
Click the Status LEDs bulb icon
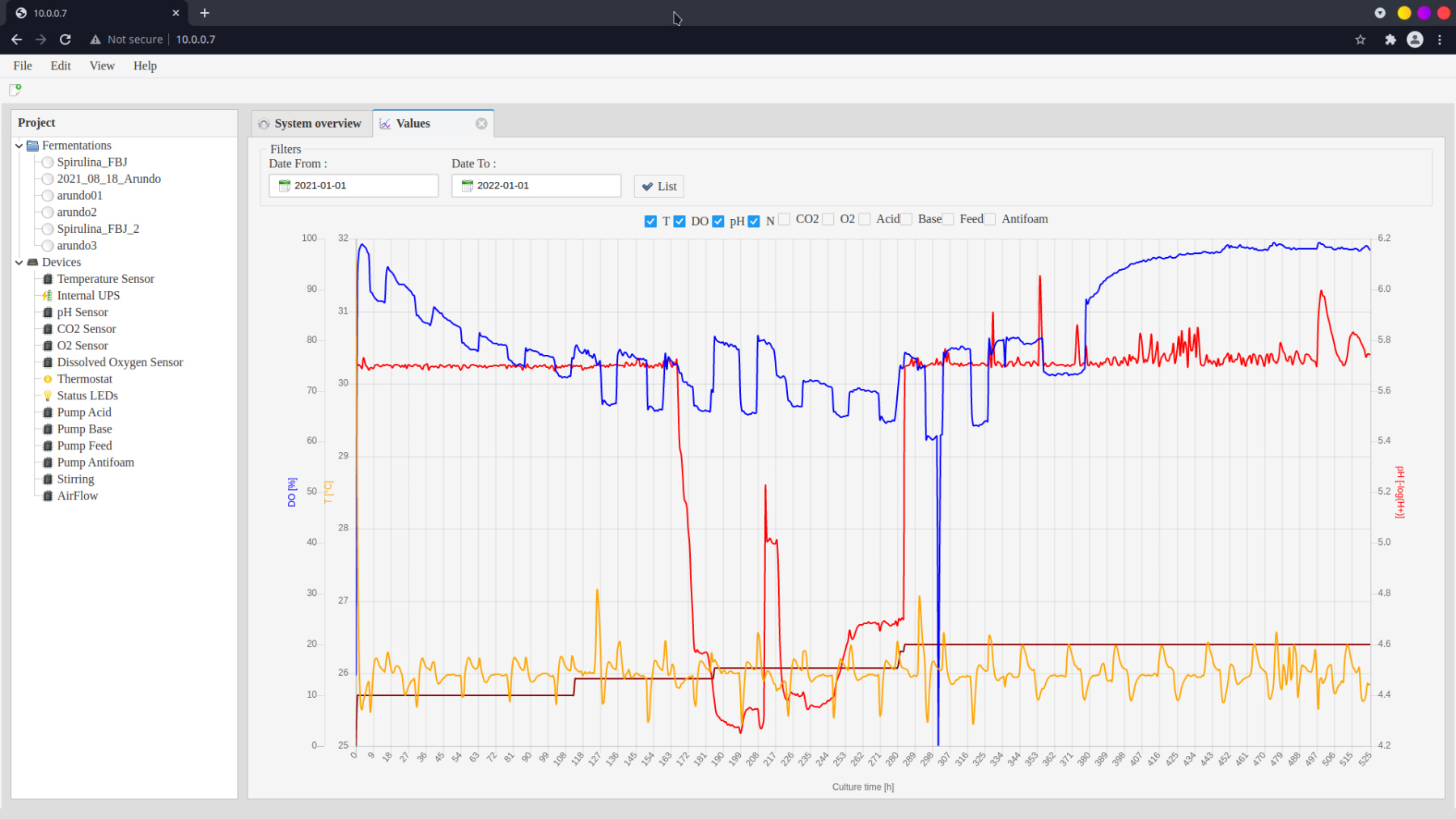point(48,396)
